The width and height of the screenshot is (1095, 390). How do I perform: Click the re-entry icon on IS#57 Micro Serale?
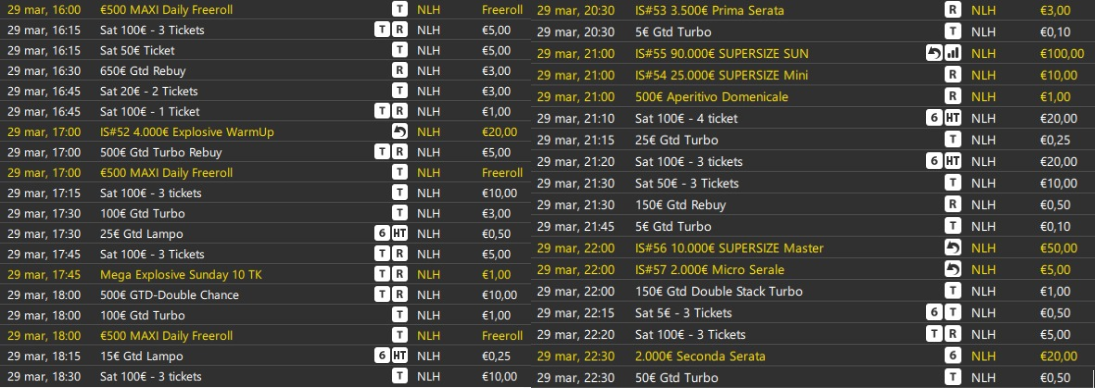point(953,270)
